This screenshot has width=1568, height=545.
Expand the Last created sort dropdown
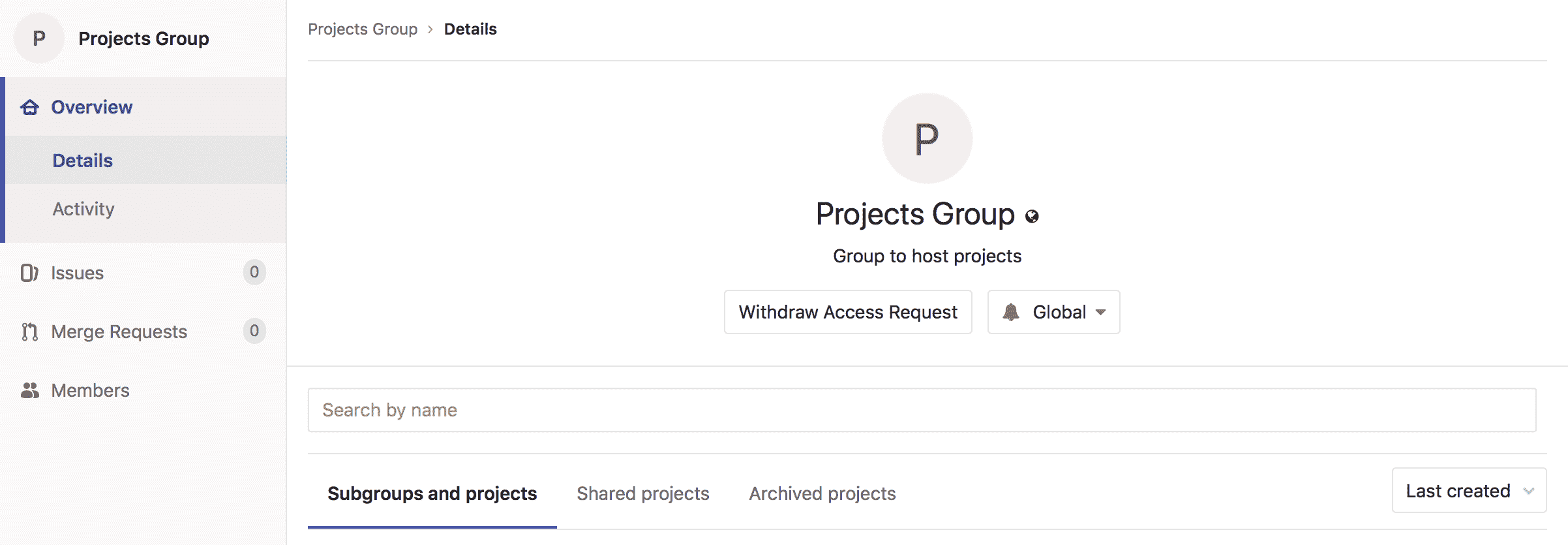1468,491
